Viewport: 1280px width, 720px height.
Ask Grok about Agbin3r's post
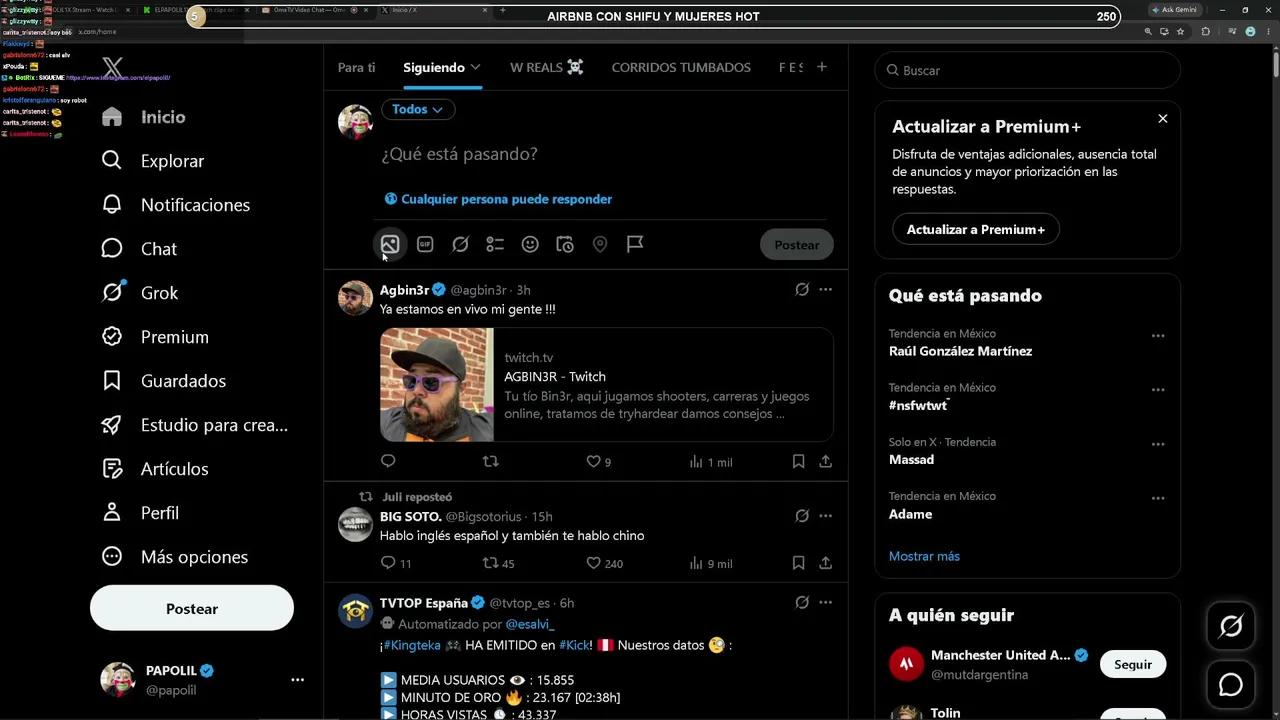pos(801,290)
